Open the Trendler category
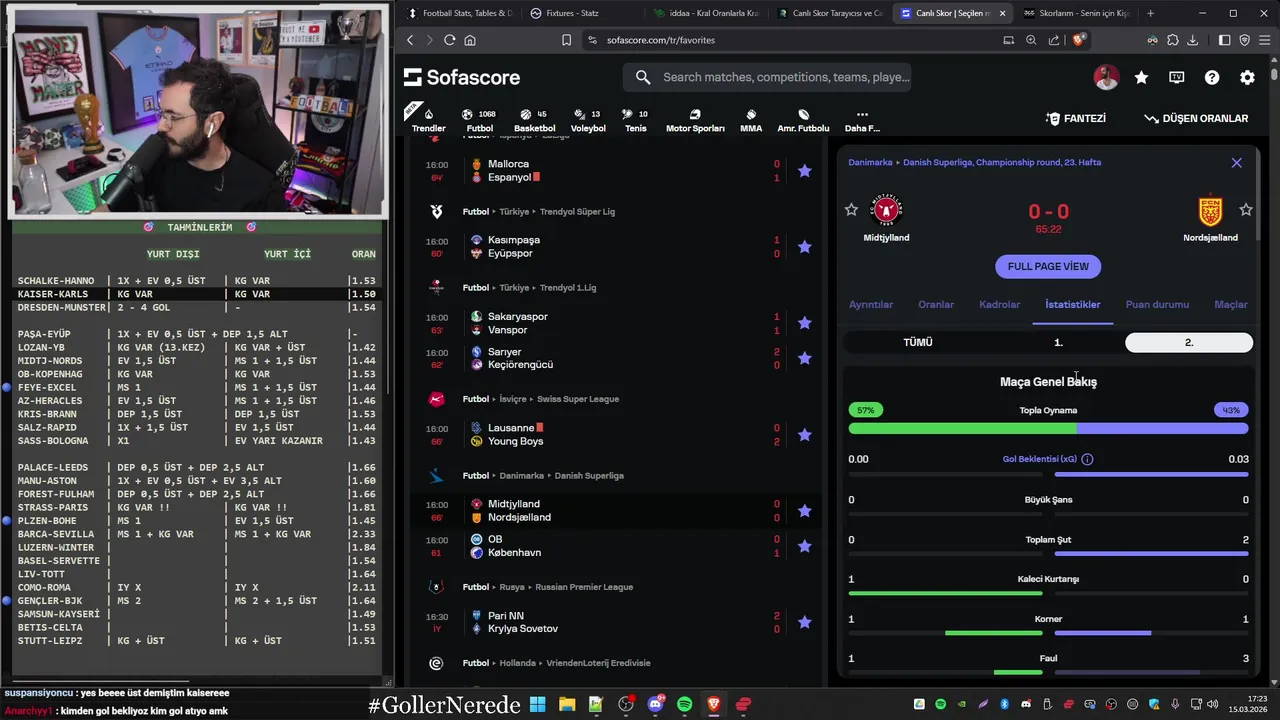 [x=428, y=119]
